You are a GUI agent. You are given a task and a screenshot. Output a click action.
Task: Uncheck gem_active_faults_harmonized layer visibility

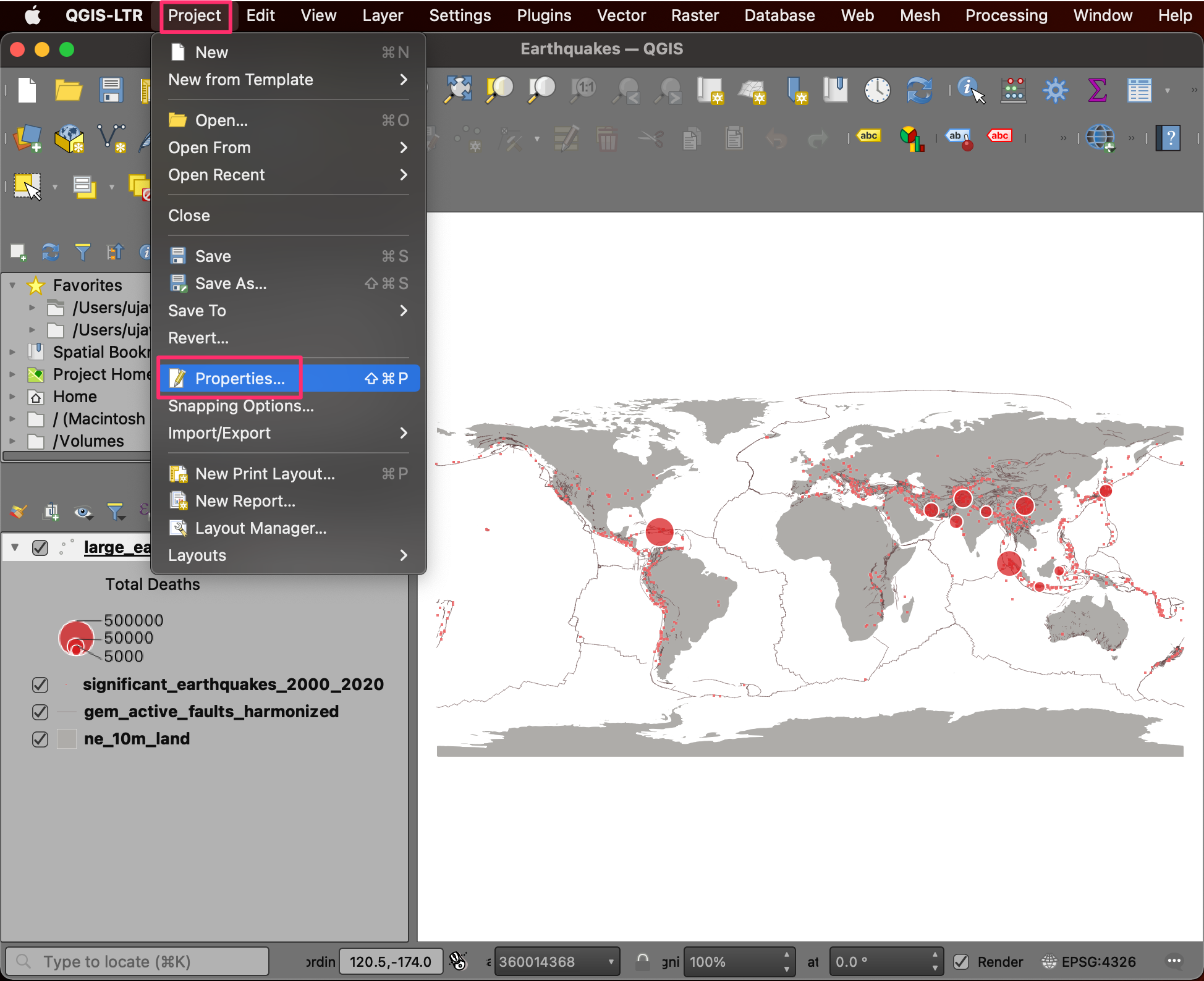40,712
